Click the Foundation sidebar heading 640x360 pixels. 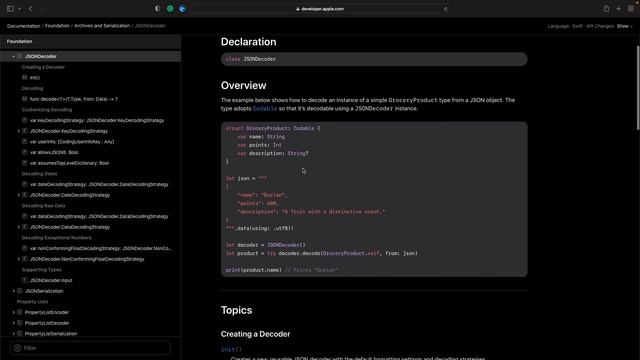pyautogui.click(x=19, y=41)
